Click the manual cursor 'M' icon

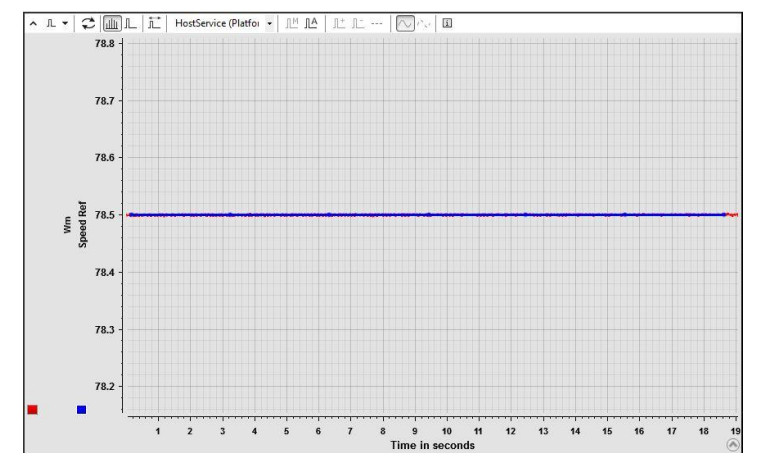click(x=290, y=20)
